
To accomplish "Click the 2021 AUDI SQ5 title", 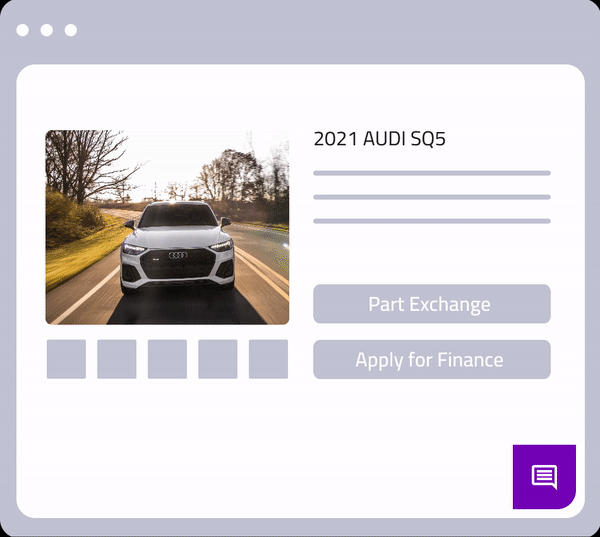I will 380,139.
